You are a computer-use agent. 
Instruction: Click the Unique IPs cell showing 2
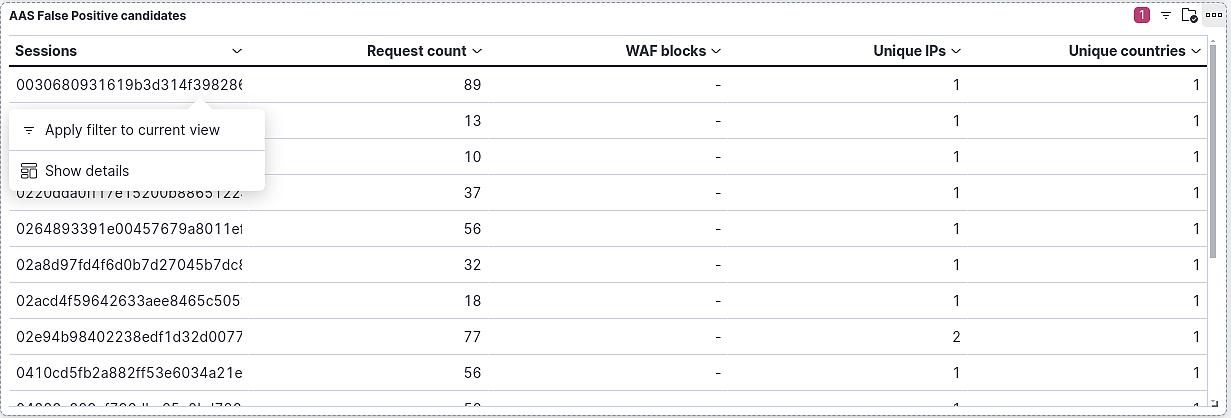957,337
